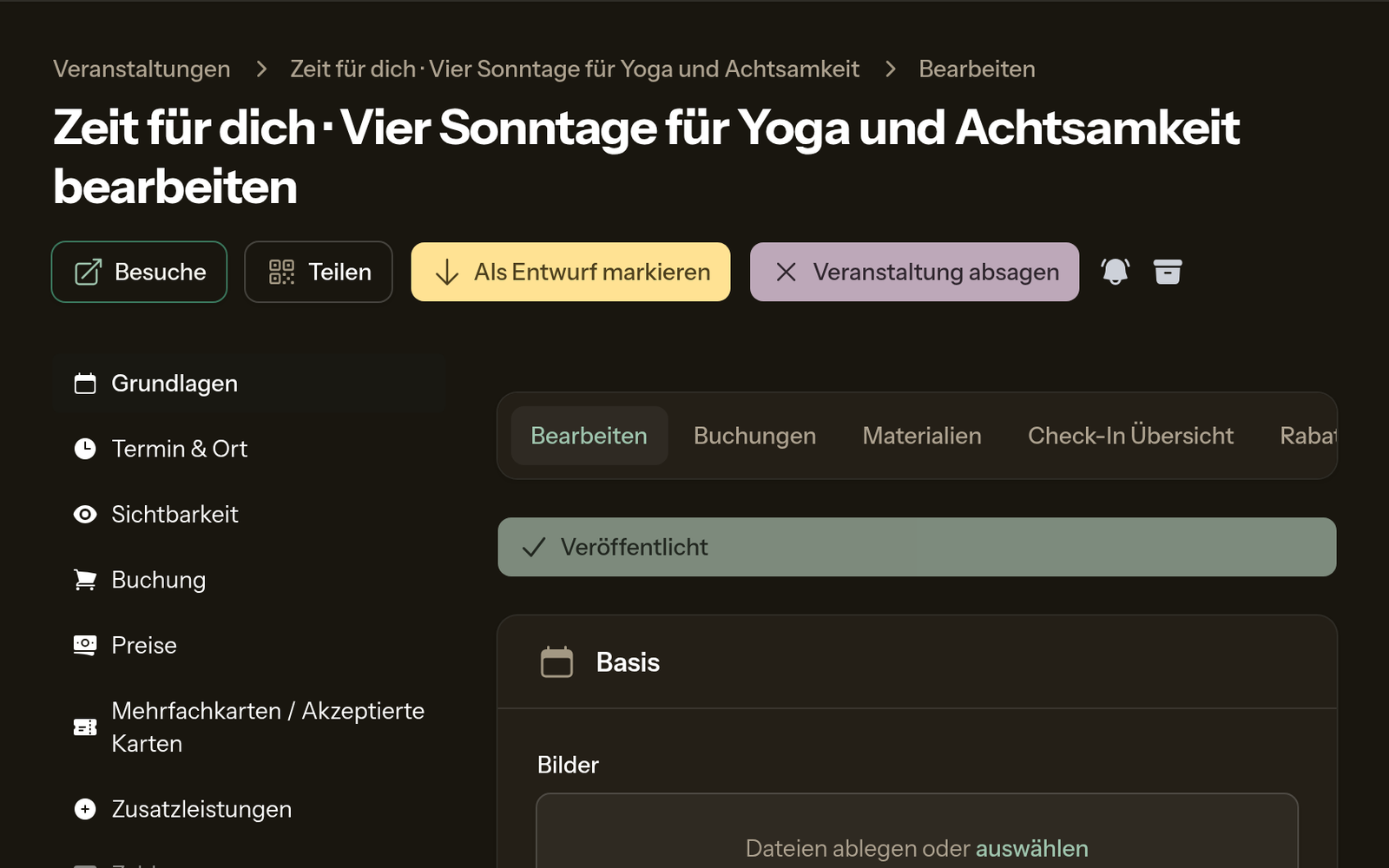Click the Veröffentlicht status banner
The height and width of the screenshot is (868, 1389).
[x=917, y=547]
